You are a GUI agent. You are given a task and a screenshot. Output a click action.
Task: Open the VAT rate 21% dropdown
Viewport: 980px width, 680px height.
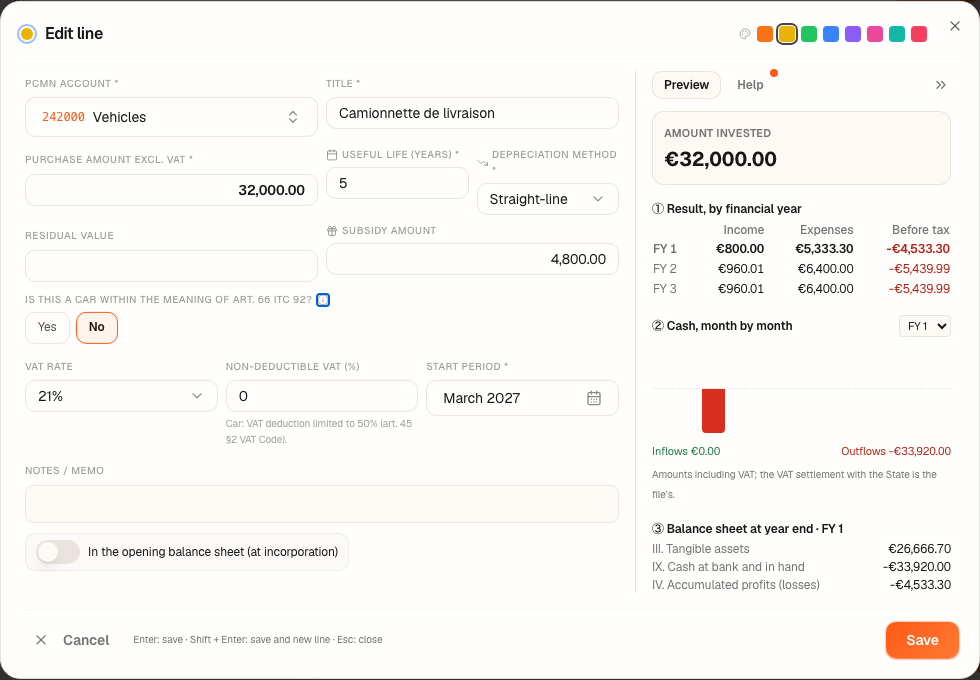tap(121, 396)
